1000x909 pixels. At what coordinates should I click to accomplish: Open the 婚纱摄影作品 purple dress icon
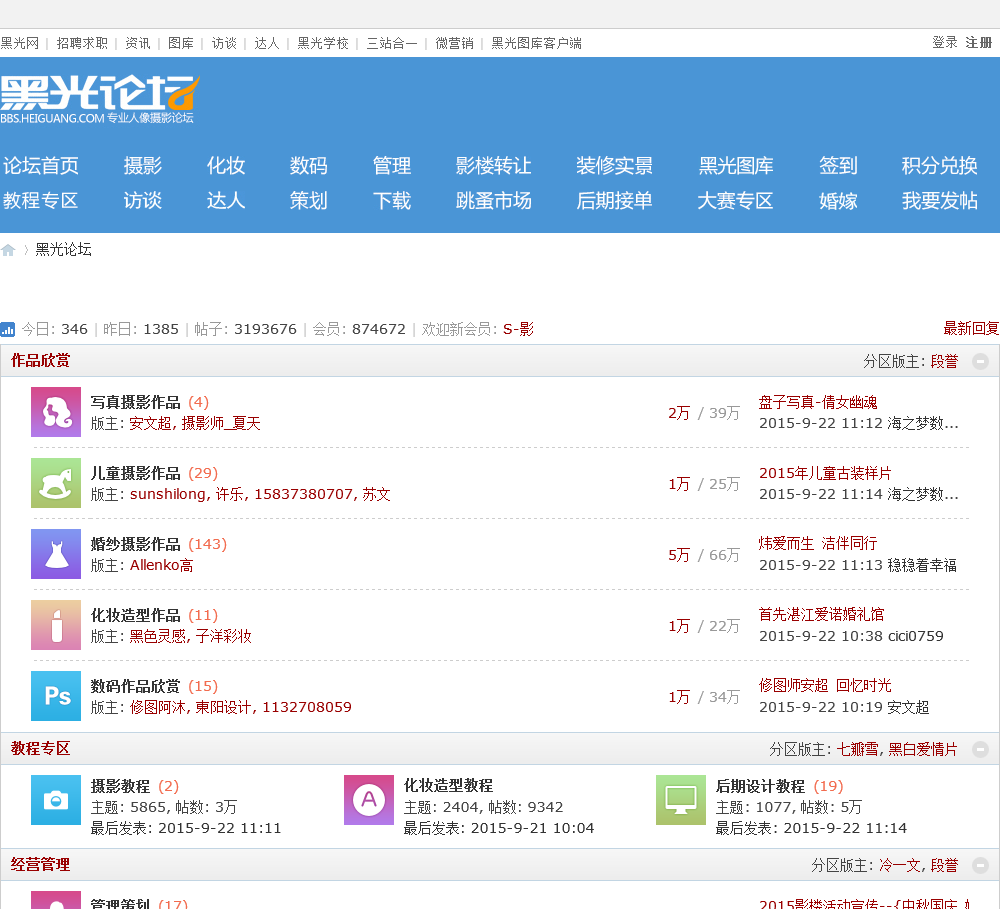(56, 554)
